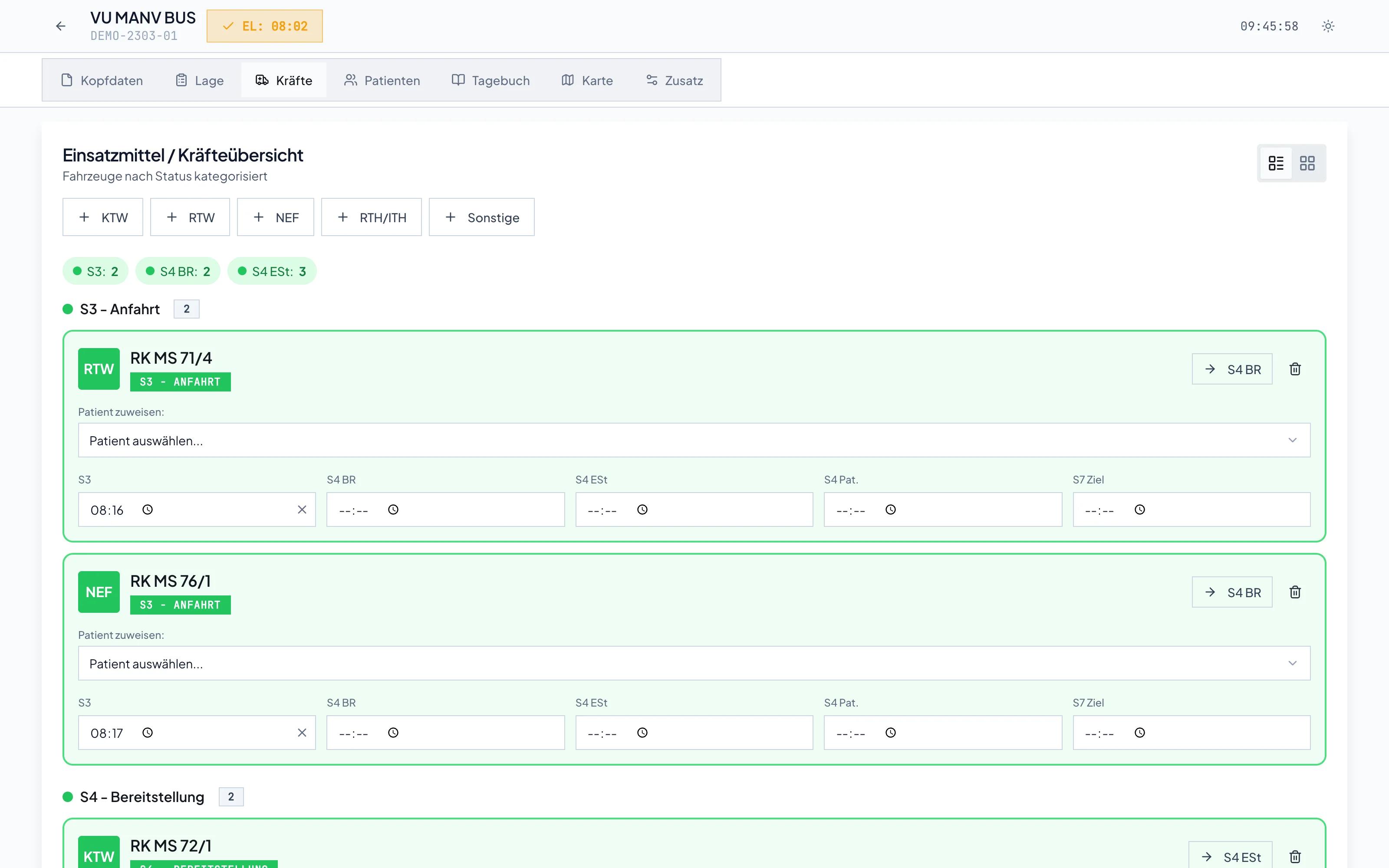
Task: Delete vehicle RK MS 71/4
Action: click(1295, 369)
